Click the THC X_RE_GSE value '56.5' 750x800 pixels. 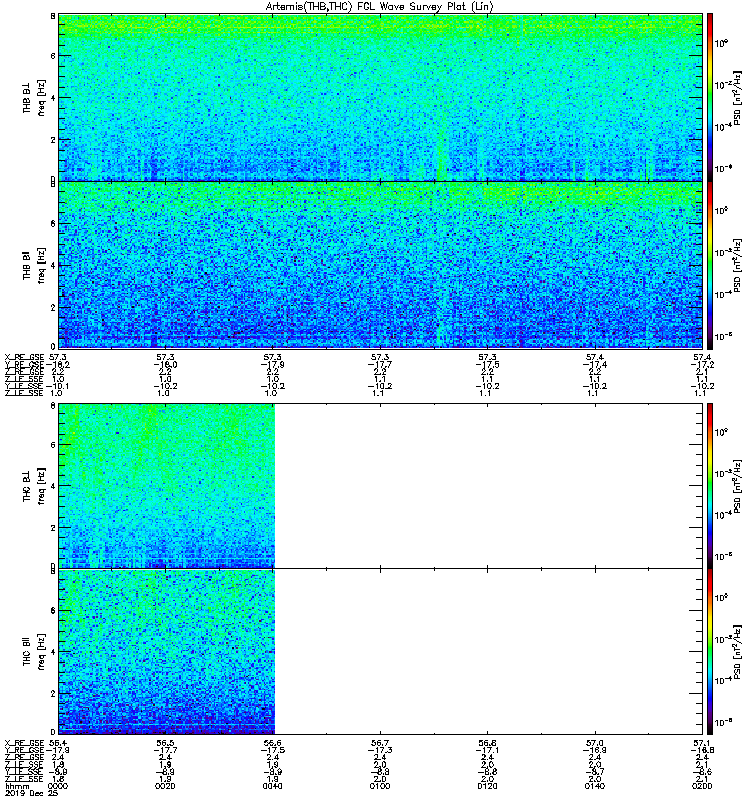[x=165, y=743]
